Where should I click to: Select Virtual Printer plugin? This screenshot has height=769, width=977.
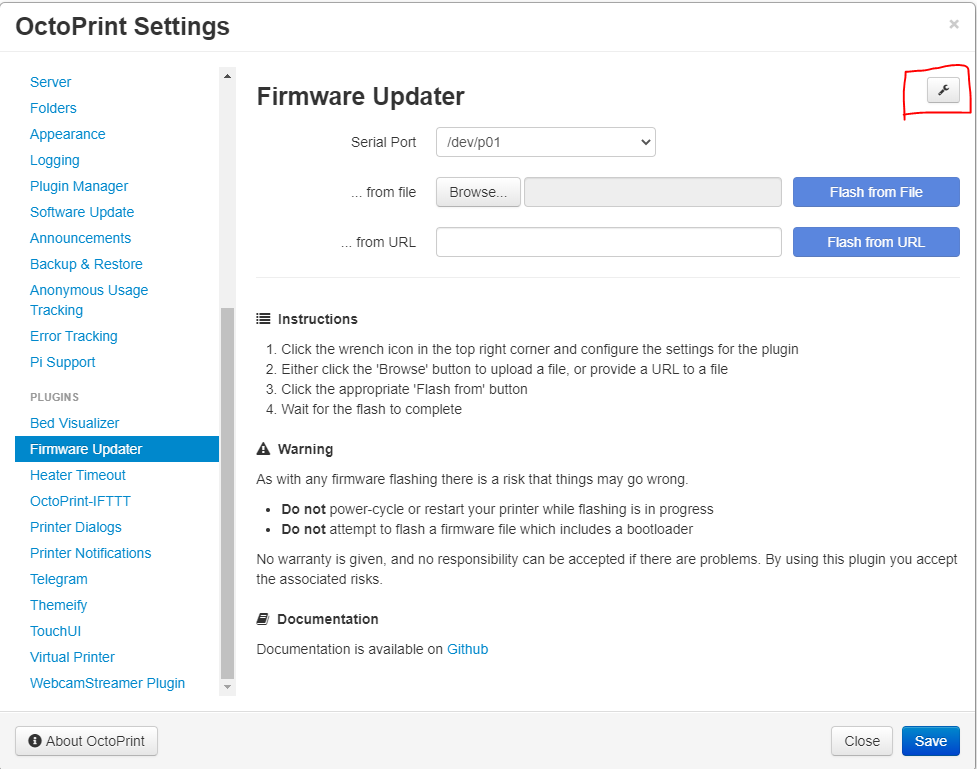coord(72,657)
